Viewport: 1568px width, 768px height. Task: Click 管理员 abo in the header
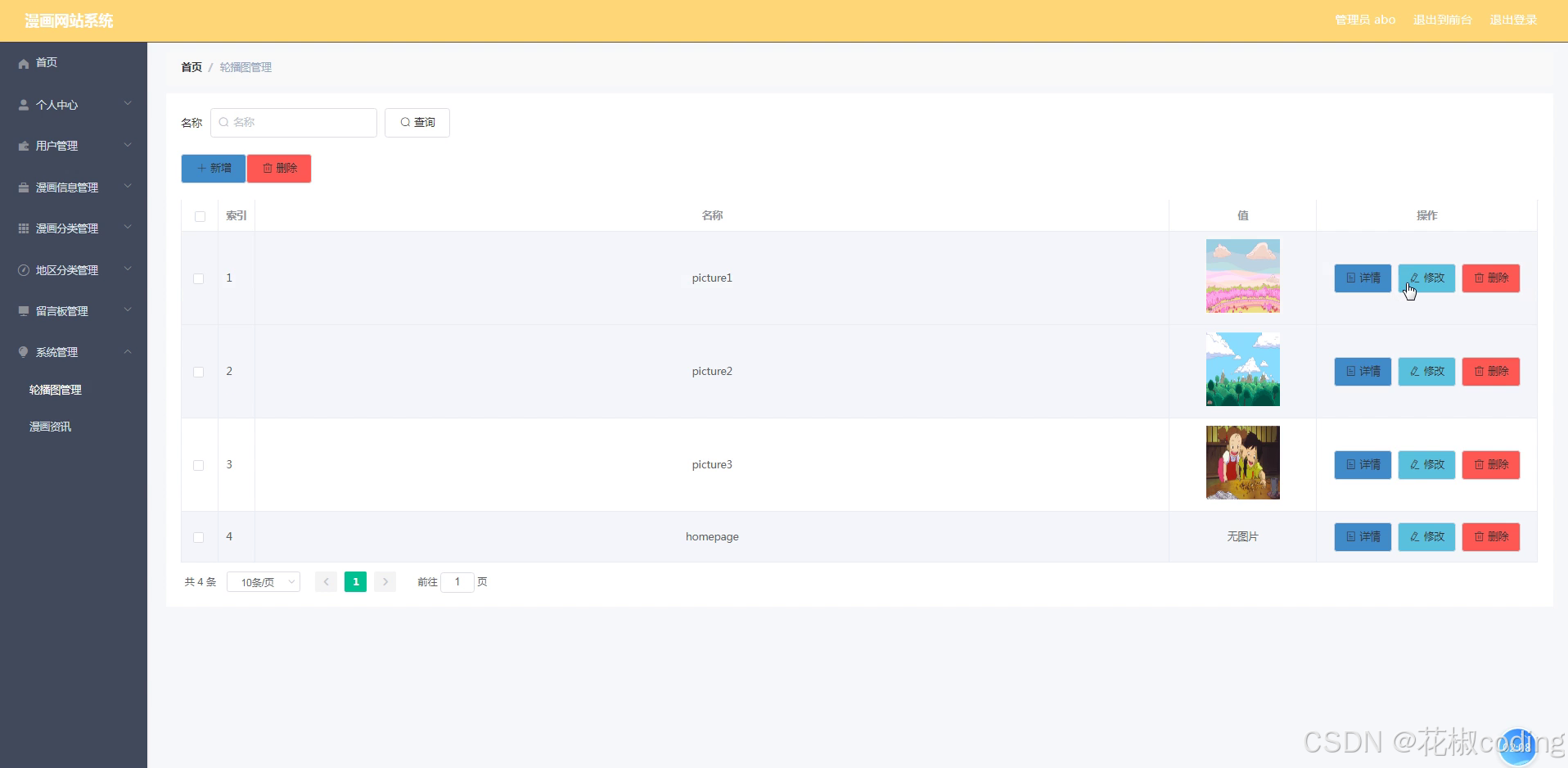[x=1365, y=20]
